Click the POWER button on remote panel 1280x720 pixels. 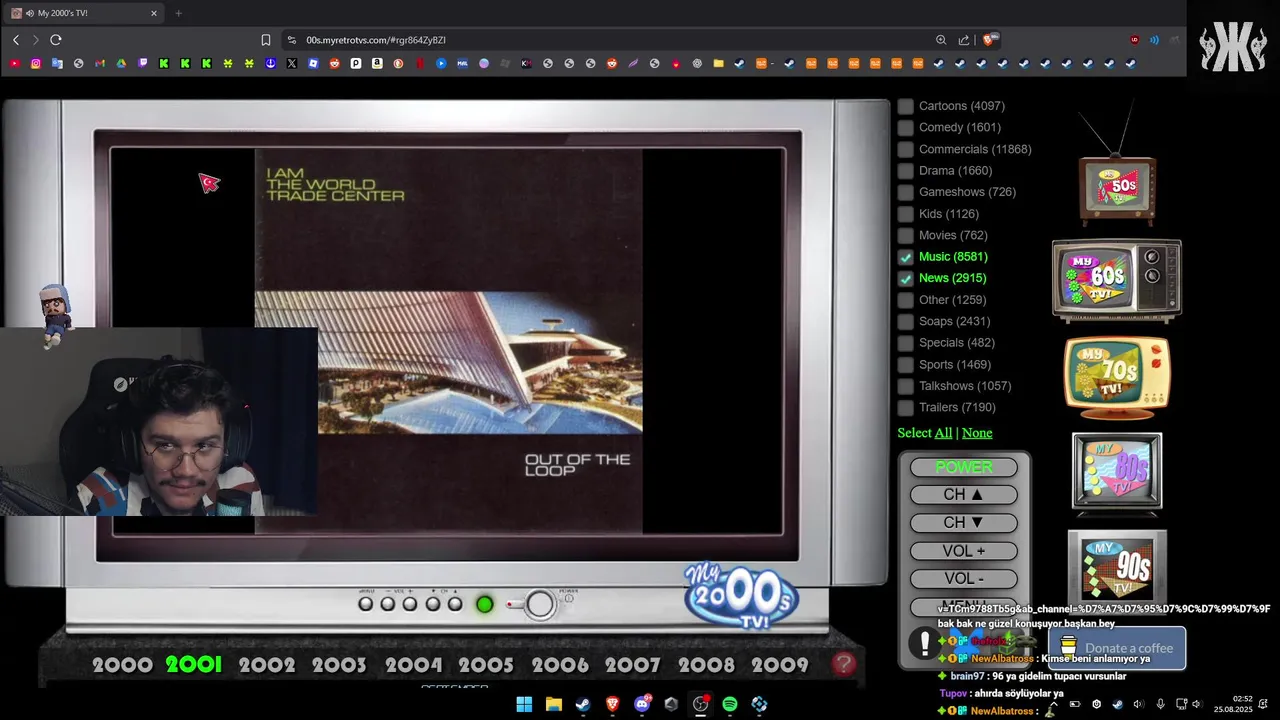coord(964,467)
